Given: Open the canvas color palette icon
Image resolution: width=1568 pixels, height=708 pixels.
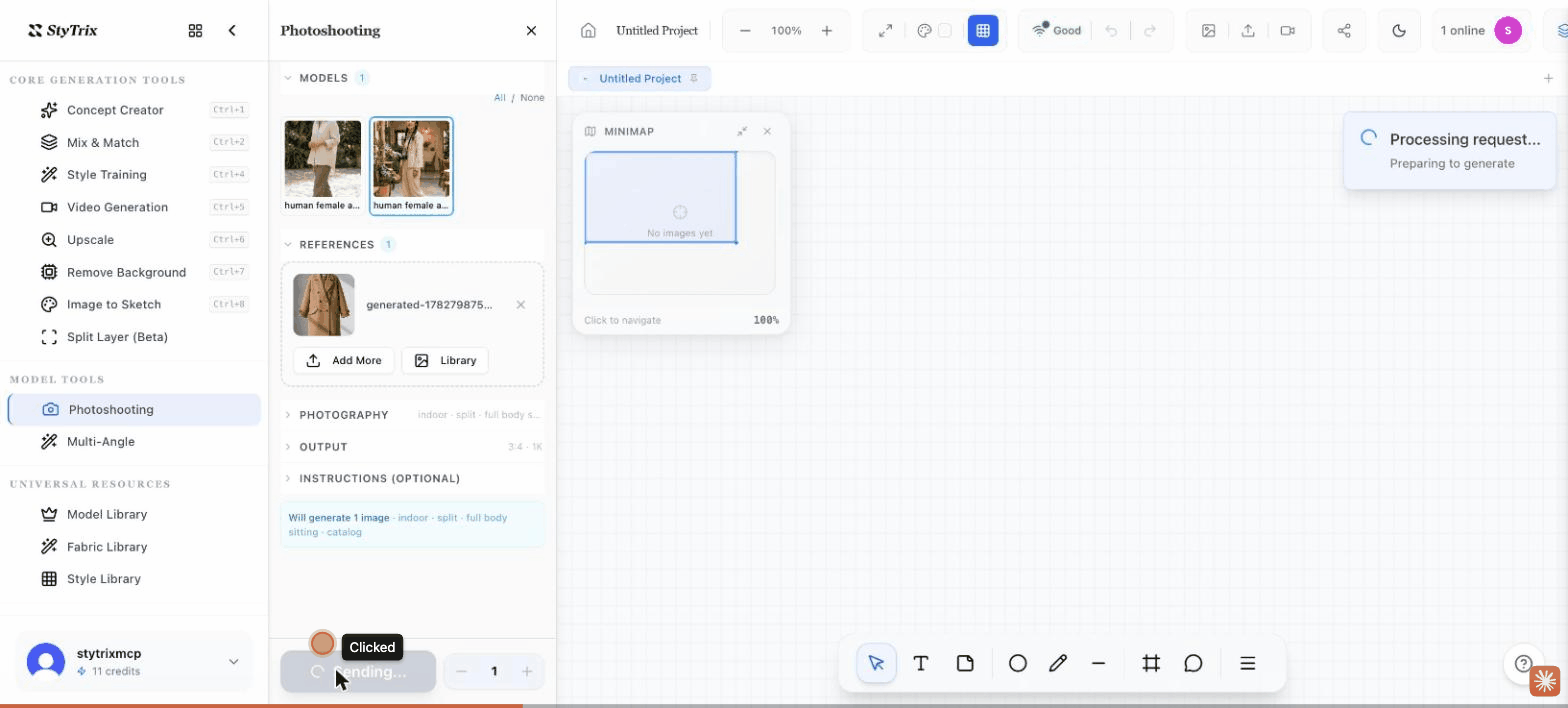Looking at the screenshot, I should (x=924, y=31).
